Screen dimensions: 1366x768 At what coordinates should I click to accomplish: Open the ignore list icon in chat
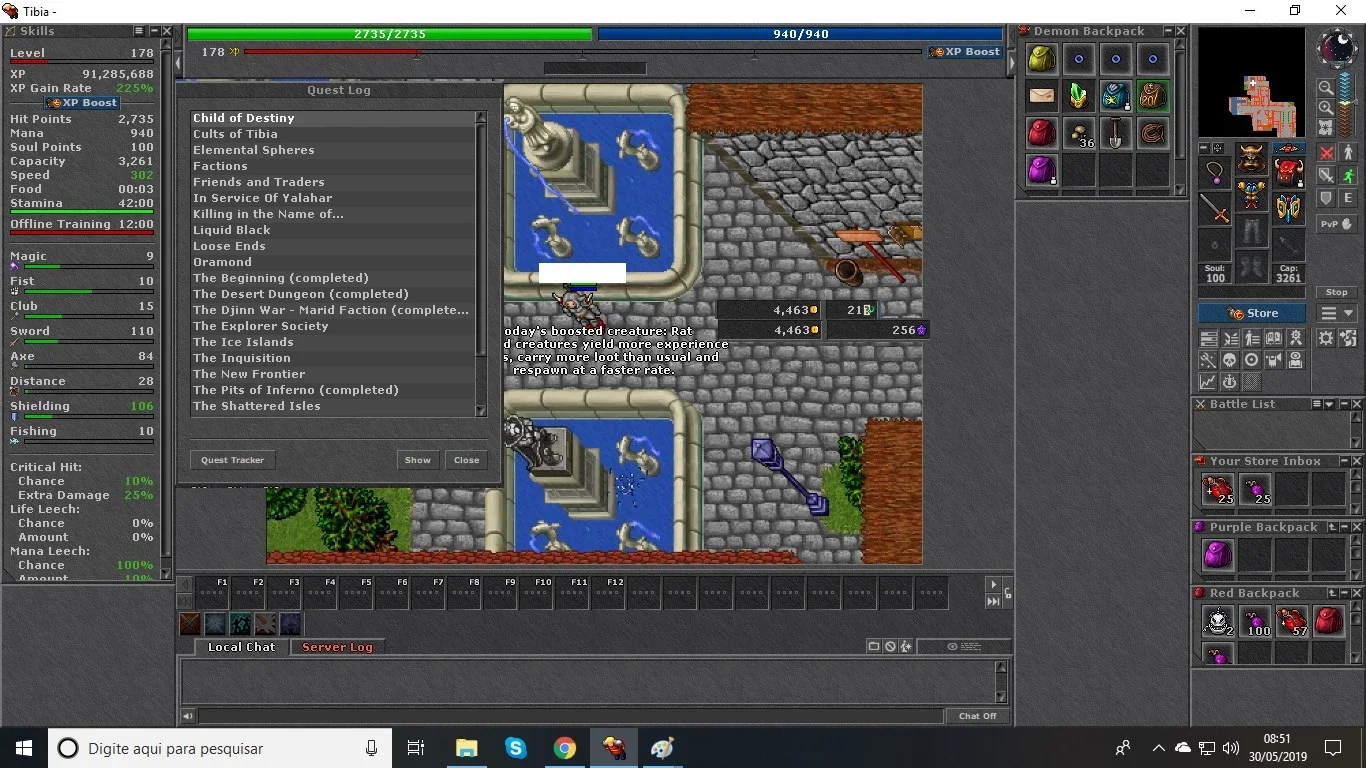coord(890,646)
